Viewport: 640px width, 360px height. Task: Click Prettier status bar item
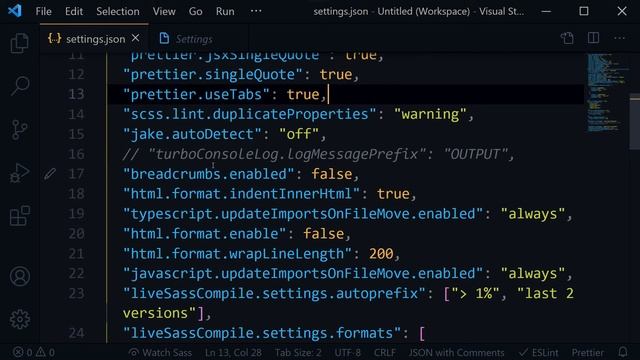587,352
